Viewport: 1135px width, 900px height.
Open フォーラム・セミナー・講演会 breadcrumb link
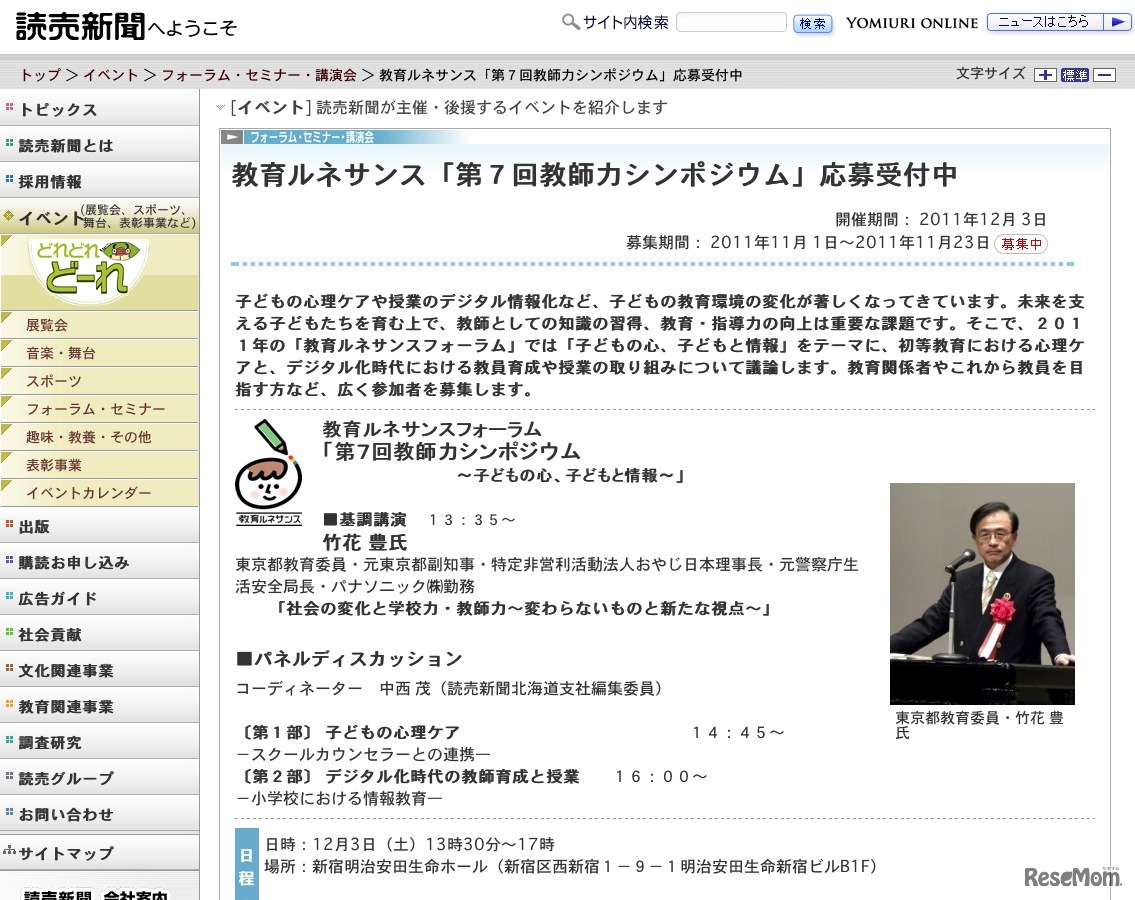tap(258, 75)
